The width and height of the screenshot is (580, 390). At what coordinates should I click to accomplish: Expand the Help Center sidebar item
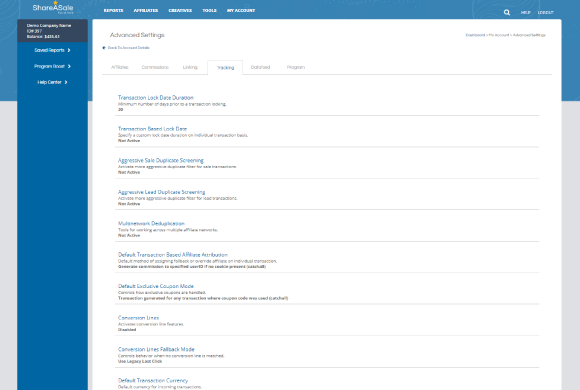(52, 82)
